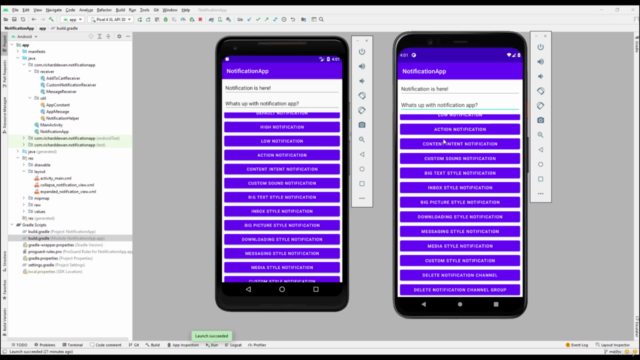
Task: Collapse the util package node
Action: 30,98
